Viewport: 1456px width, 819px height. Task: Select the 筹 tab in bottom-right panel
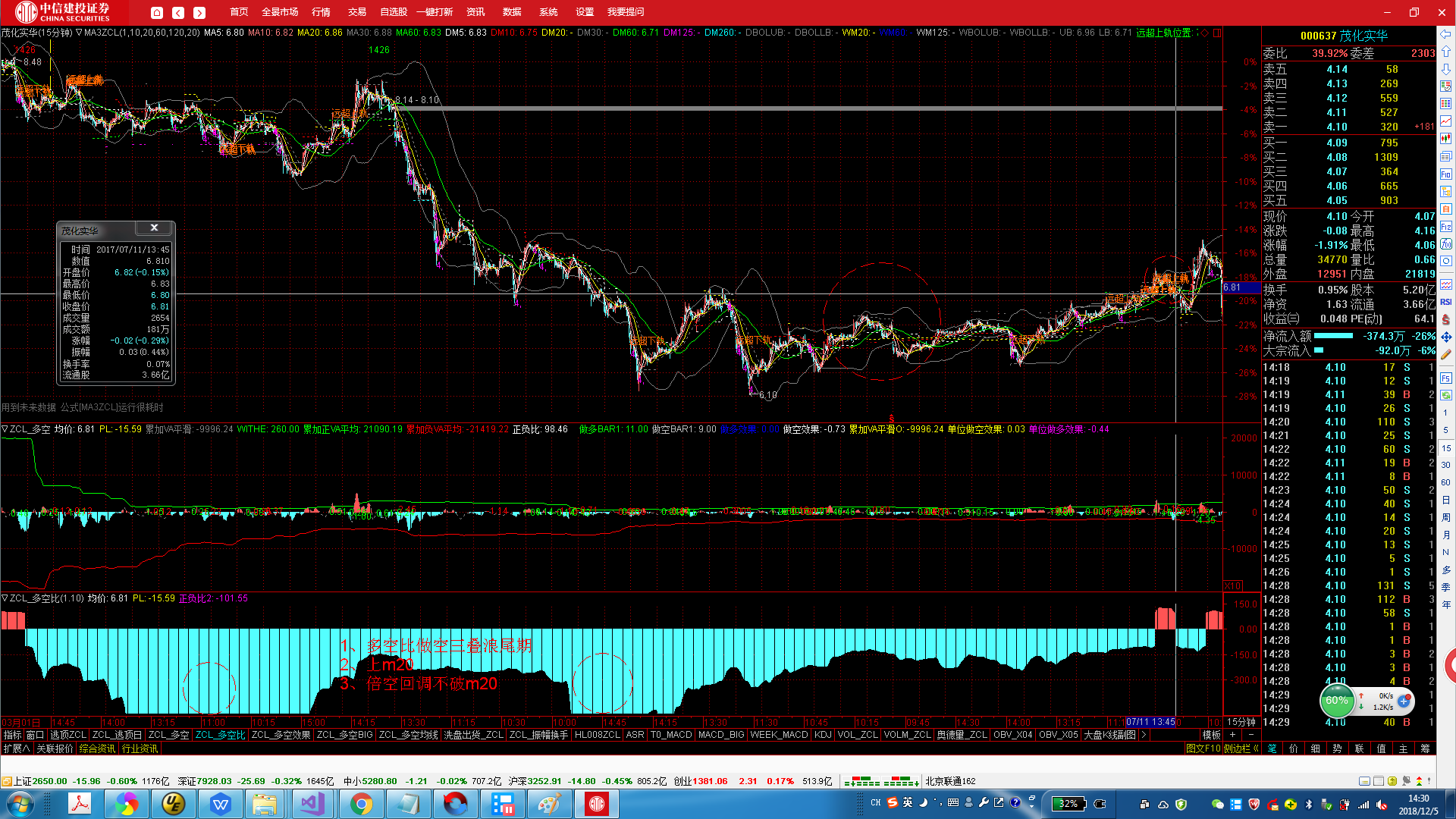click(x=1426, y=748)
